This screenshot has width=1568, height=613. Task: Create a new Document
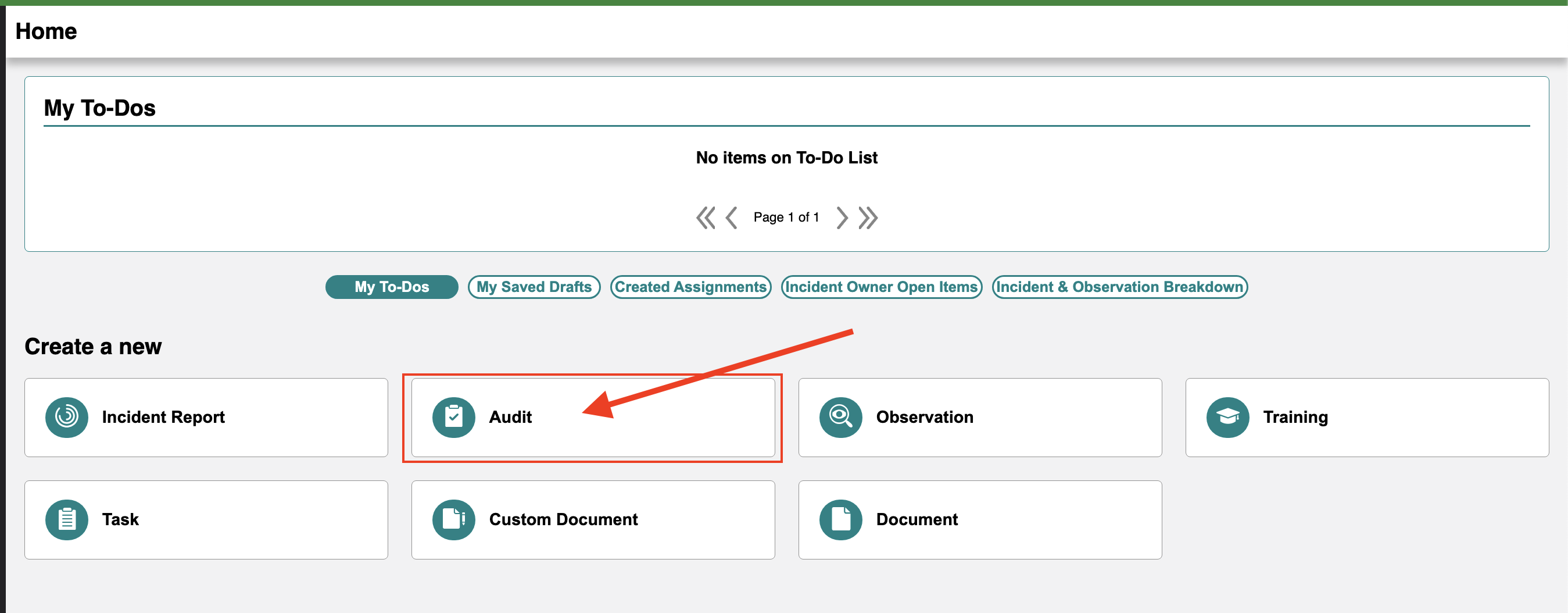click(980, 520)
